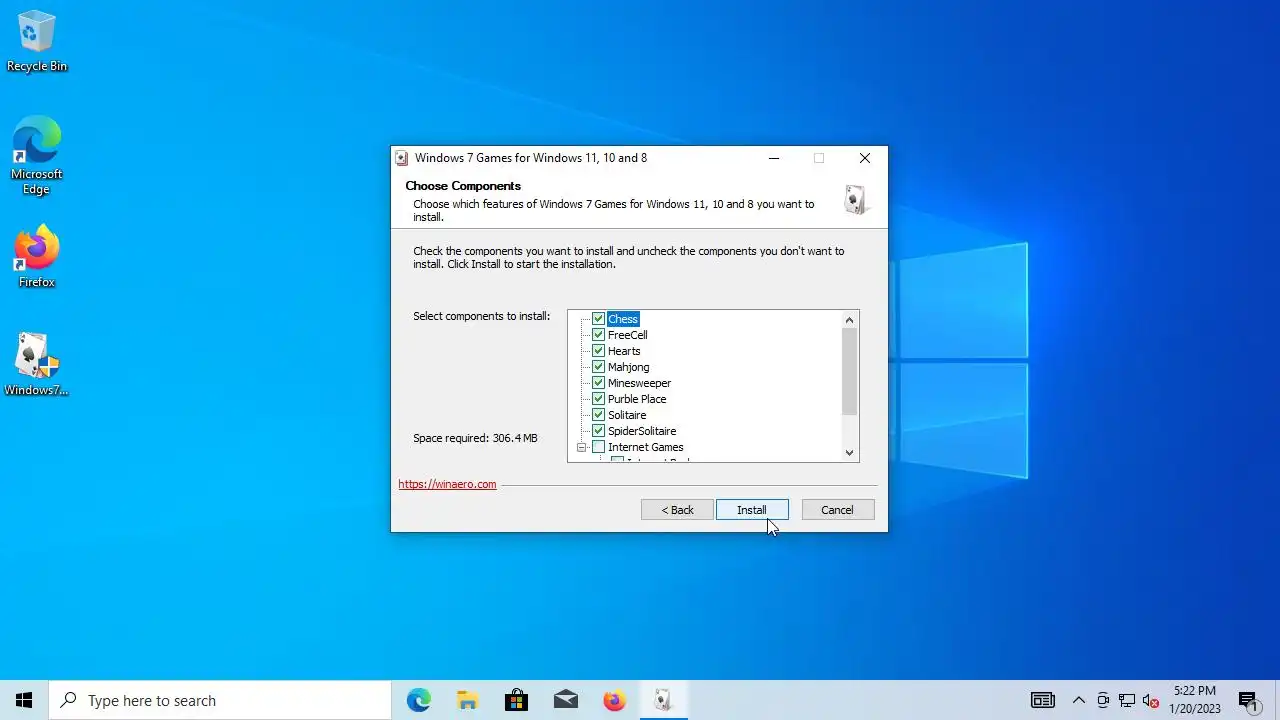Viewport: 1280px width, 720px height.
Task: Uncheck the Minesweeper component checkbox
Action: click(598, 383)
